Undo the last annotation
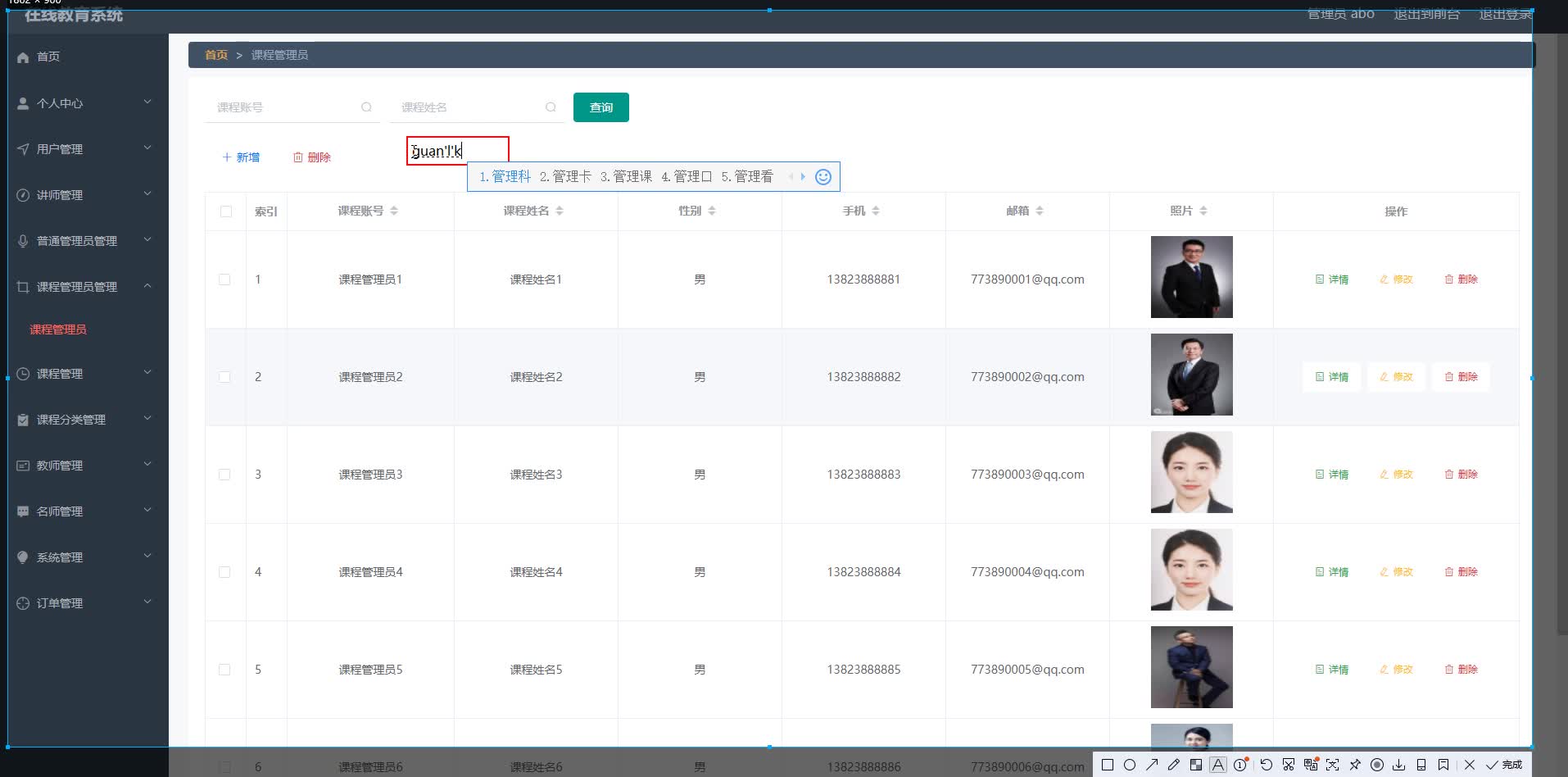 point(1266,765)
